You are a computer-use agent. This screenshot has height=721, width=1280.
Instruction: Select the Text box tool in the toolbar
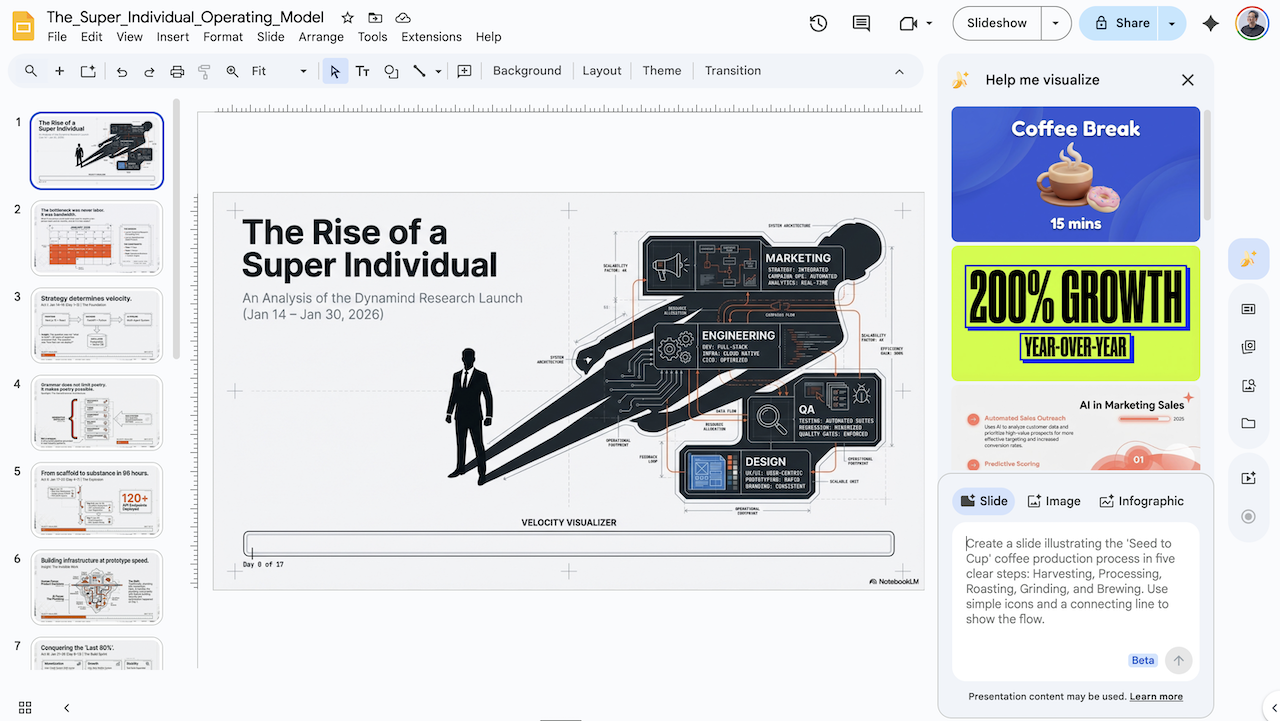[x=363, y=71]
